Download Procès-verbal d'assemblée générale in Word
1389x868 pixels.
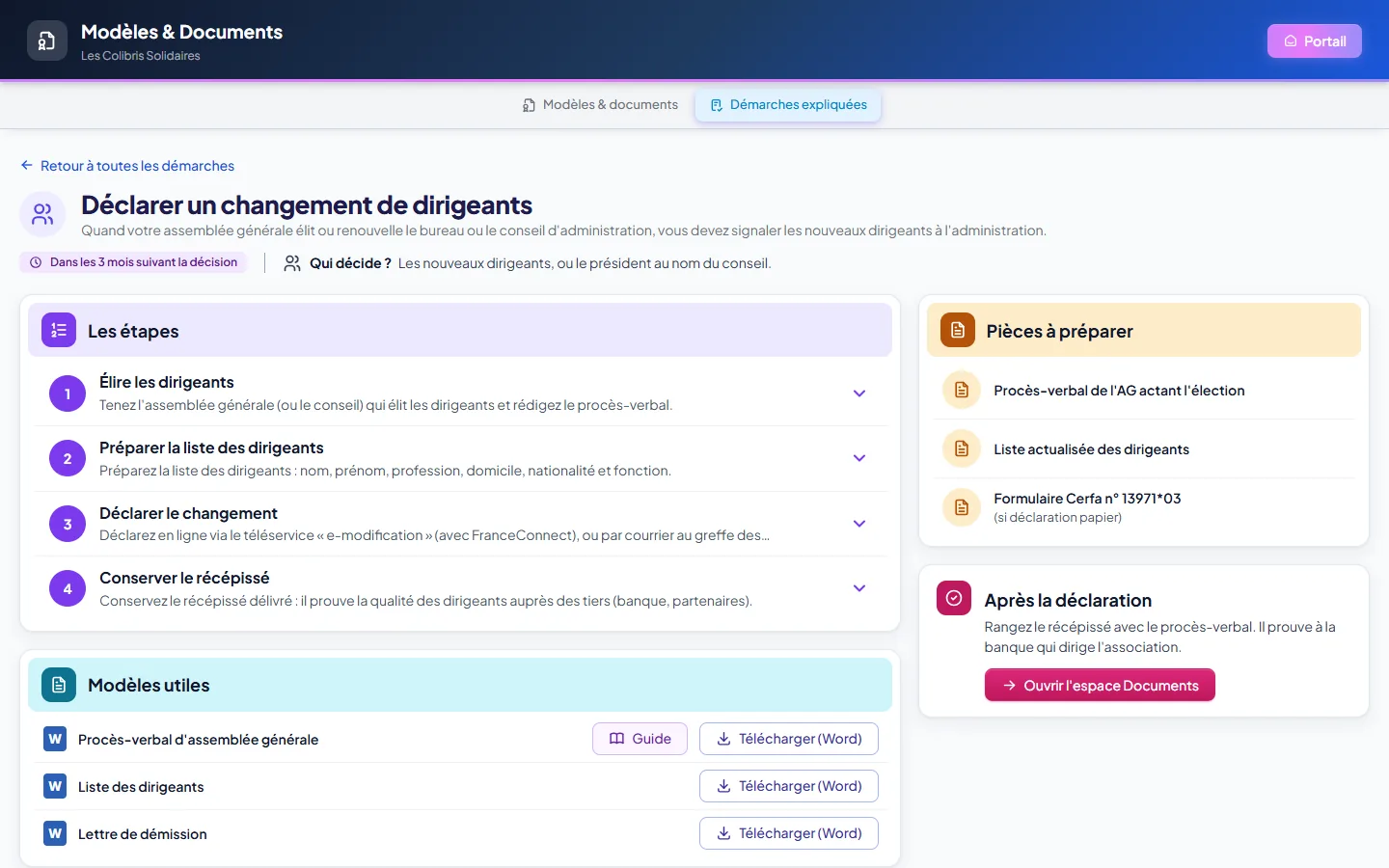(789, 739)
